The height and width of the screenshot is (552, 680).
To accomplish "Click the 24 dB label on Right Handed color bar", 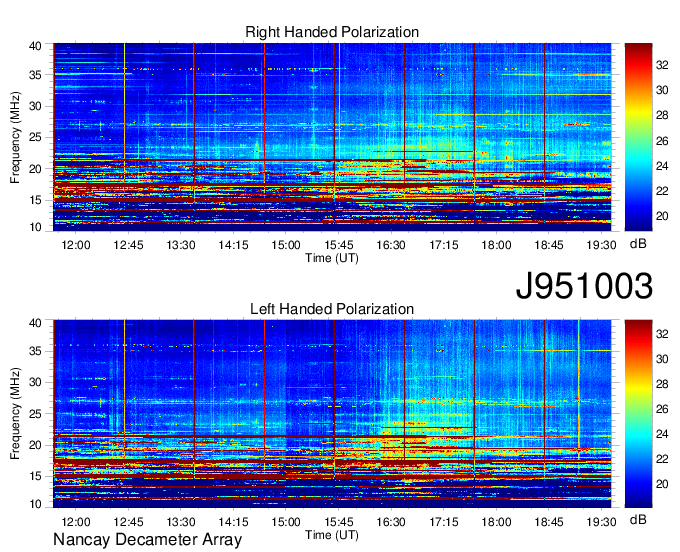I will (662, 166).
